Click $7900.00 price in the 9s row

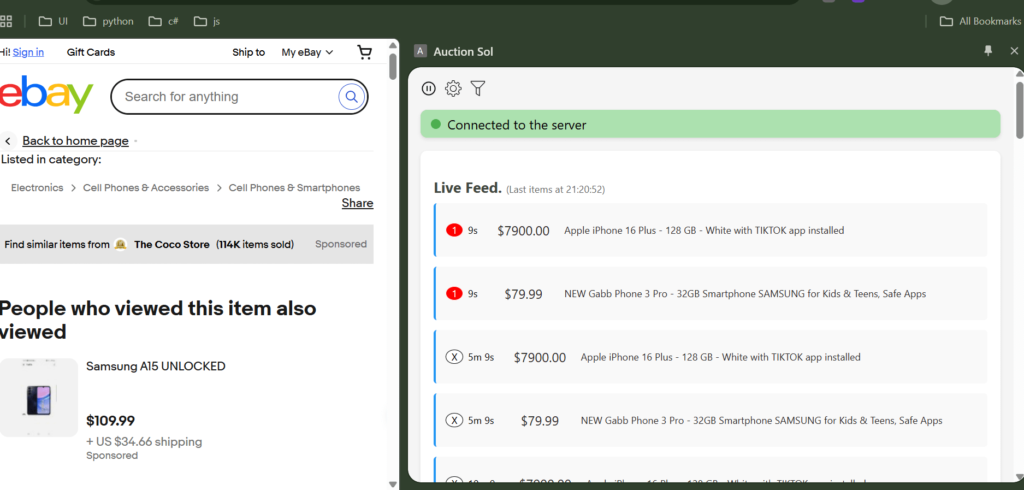pos(523,231)
